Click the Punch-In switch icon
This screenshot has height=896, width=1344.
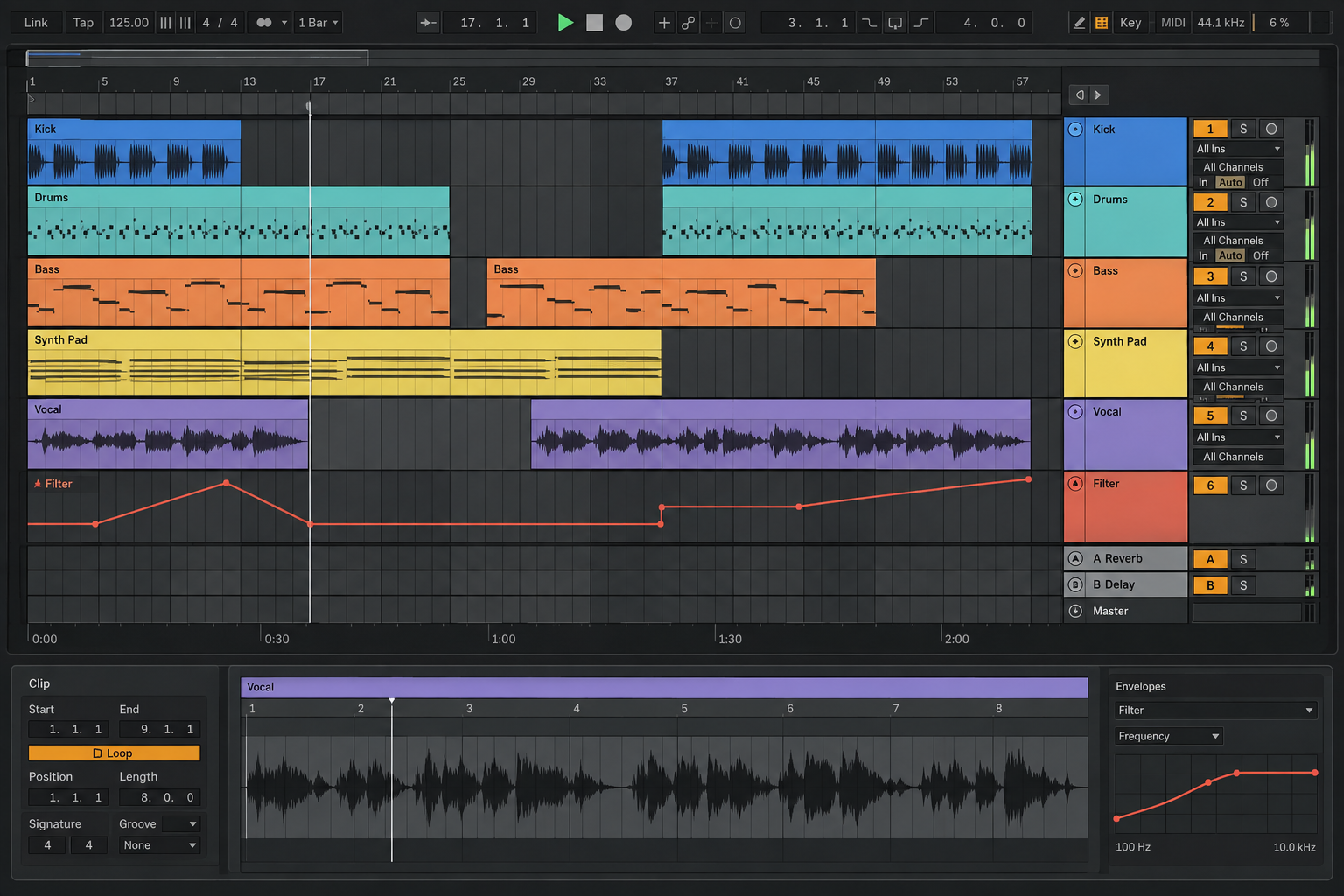[869, 23]
